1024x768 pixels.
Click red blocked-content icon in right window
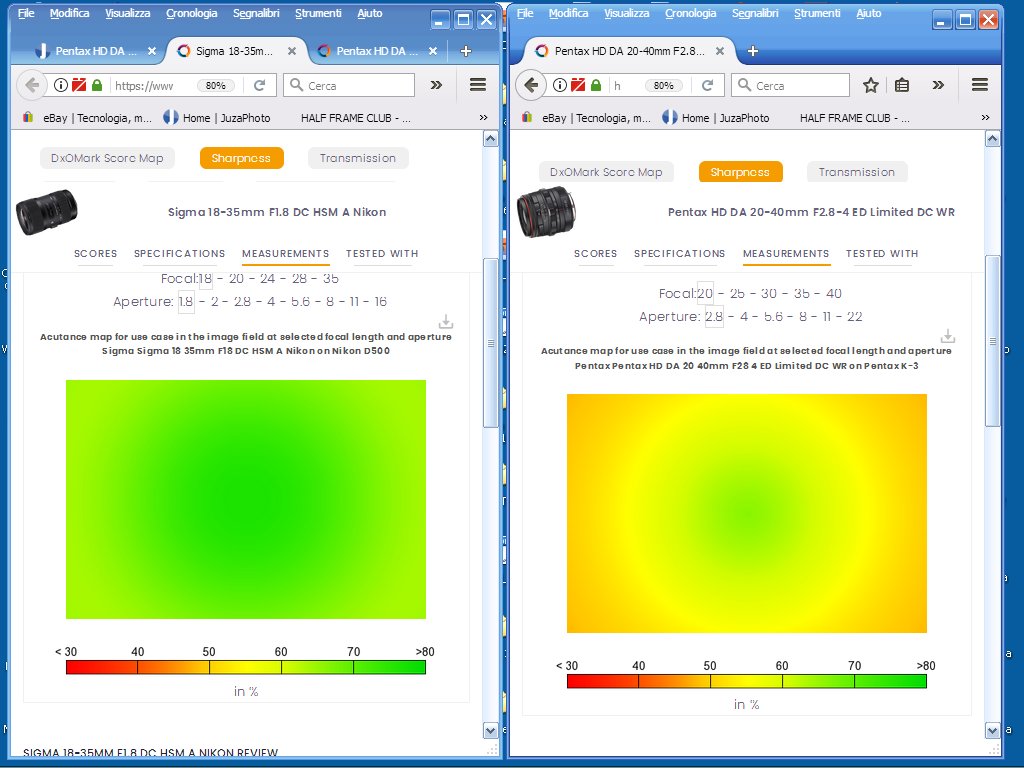[578, 85]
